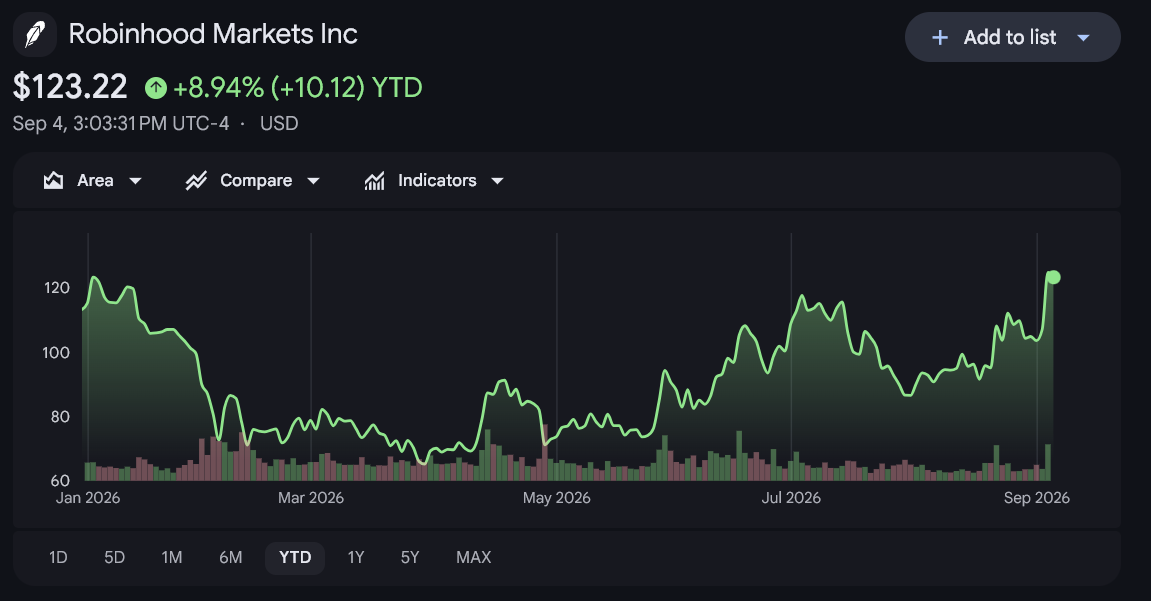Click the $123.22 price text
Screen dimensions: 1151x601
(x=70, y=87)
